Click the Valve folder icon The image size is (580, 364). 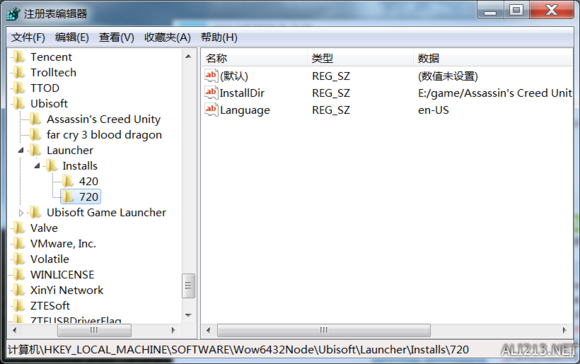[x=19, y=228]
